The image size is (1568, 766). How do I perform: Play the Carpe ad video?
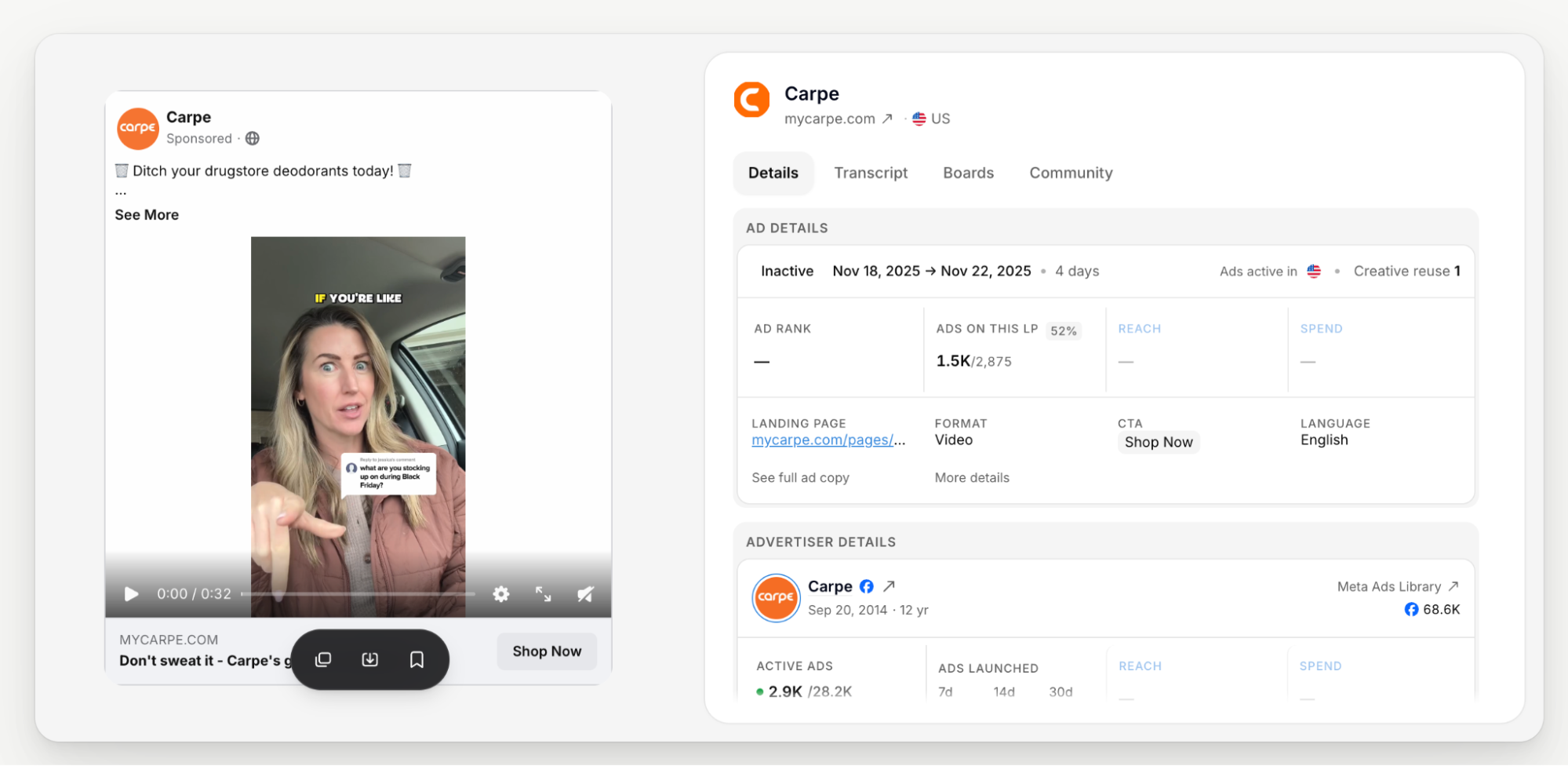pyautogui.click(x=132, y=594)
